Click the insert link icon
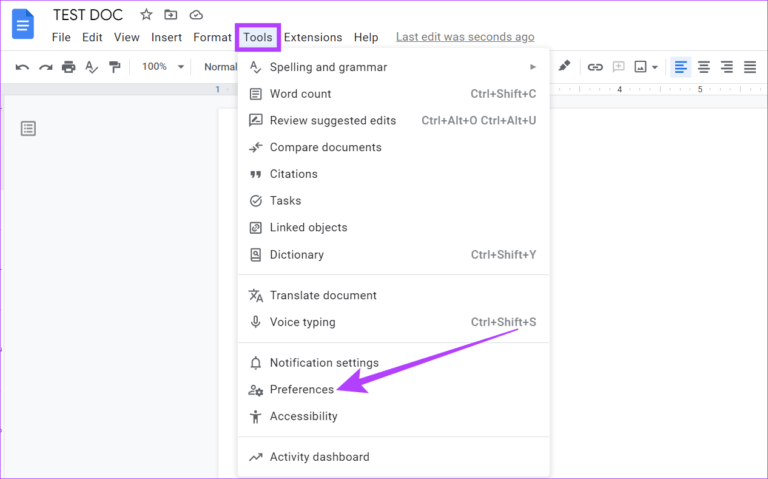 [595, 67]
